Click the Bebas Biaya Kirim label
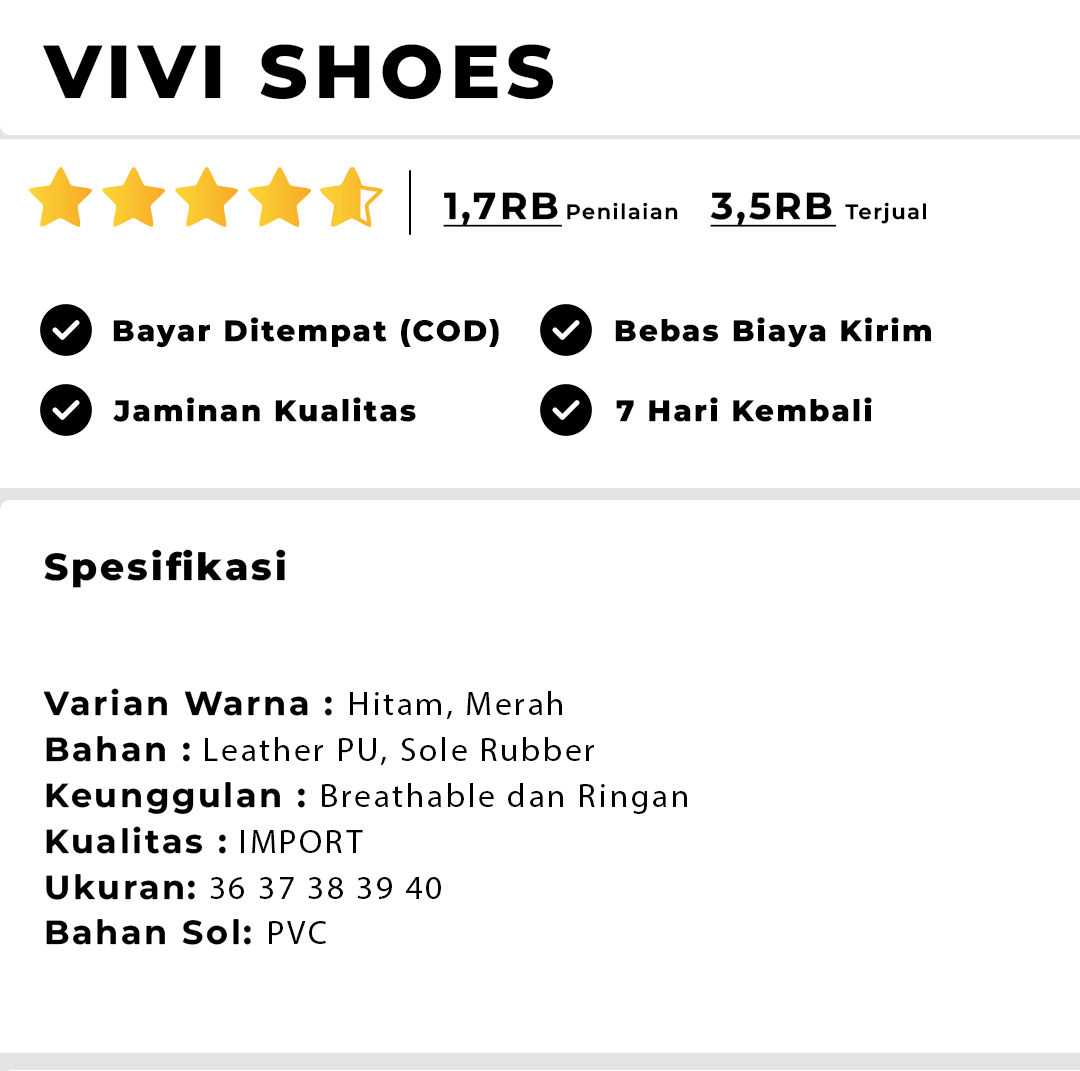1080x1071 pixels. click(x=773, y=331)
